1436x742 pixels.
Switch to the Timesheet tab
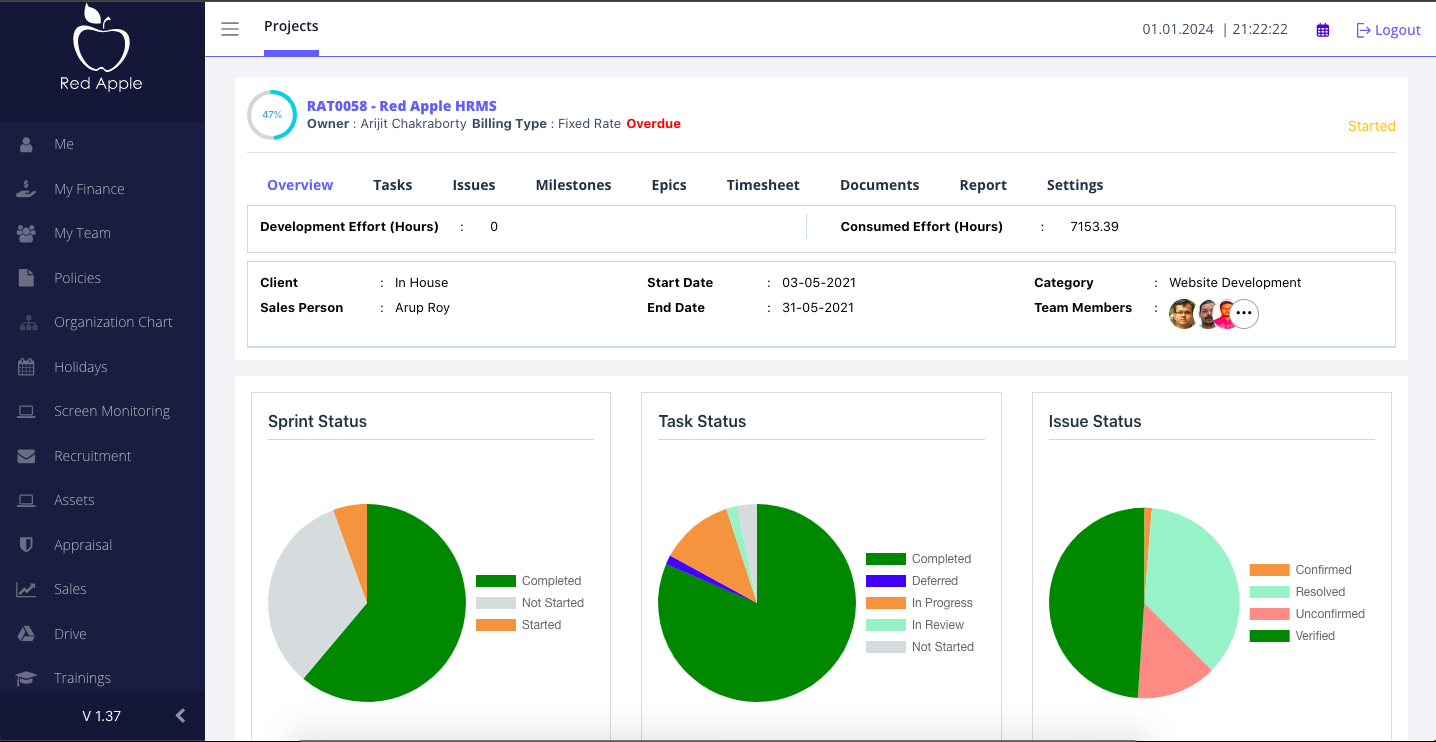(763, 185)
